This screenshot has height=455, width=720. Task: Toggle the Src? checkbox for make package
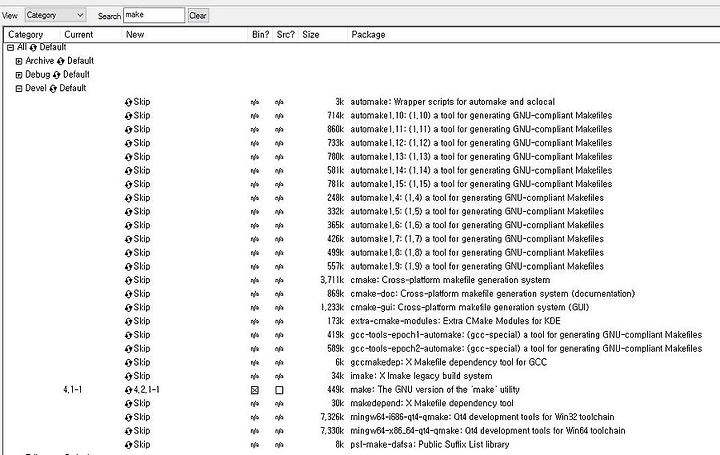tap(279, 390)
